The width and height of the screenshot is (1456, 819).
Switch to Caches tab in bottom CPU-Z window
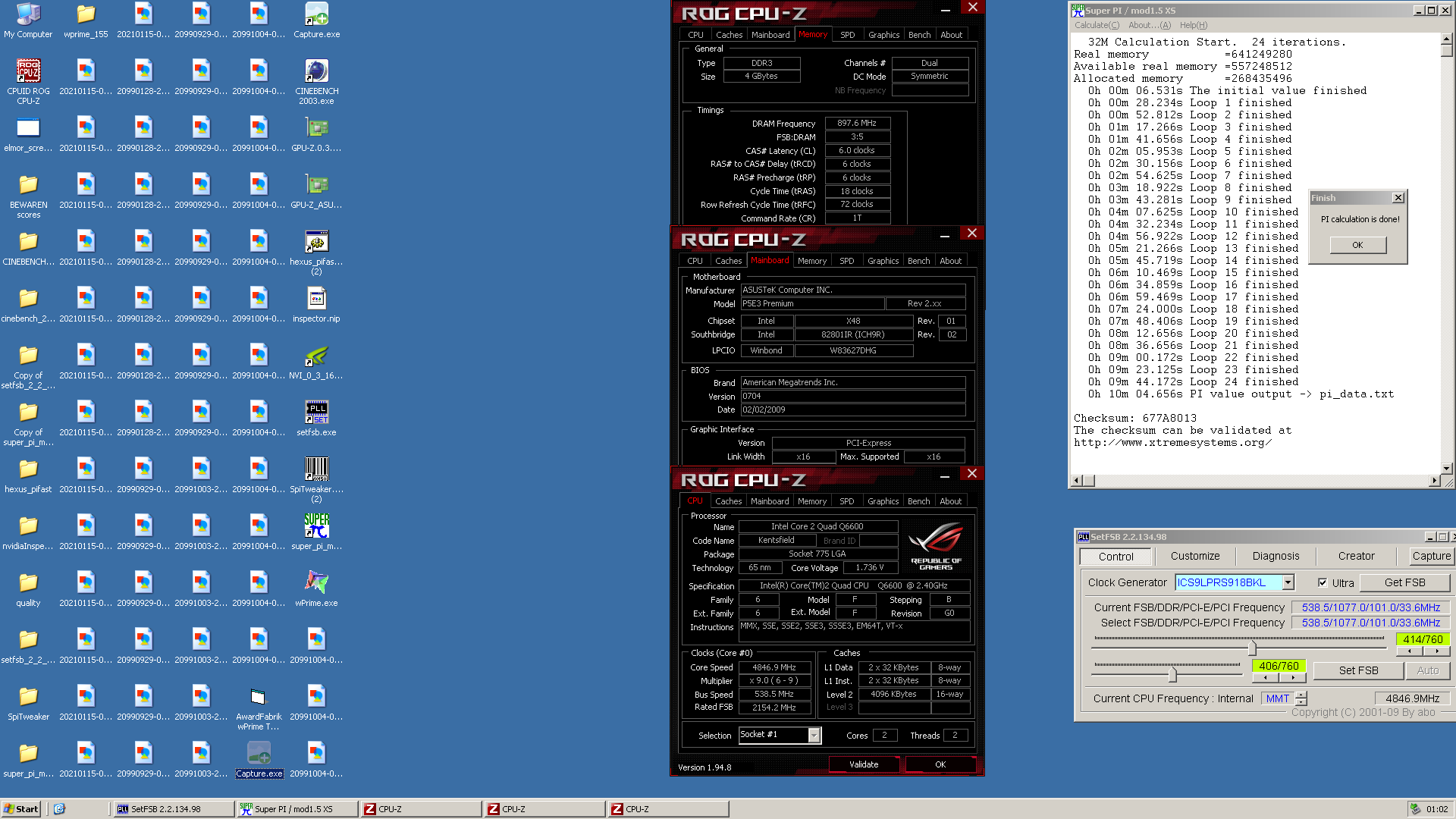tap(728, 501)
